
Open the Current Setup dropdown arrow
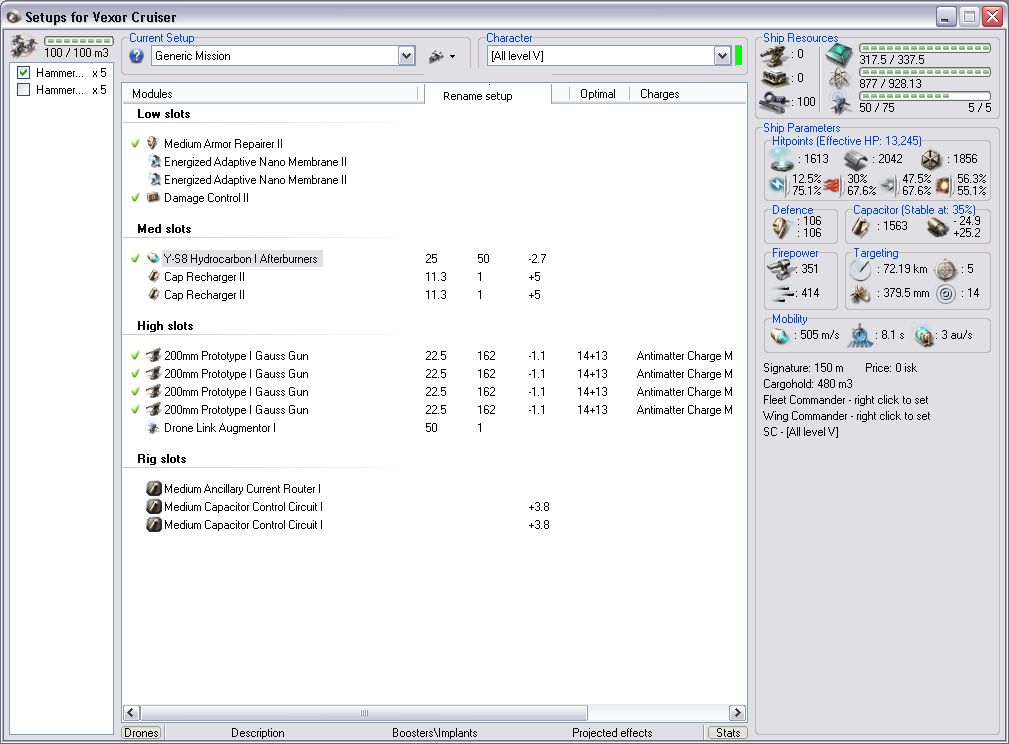407,56
